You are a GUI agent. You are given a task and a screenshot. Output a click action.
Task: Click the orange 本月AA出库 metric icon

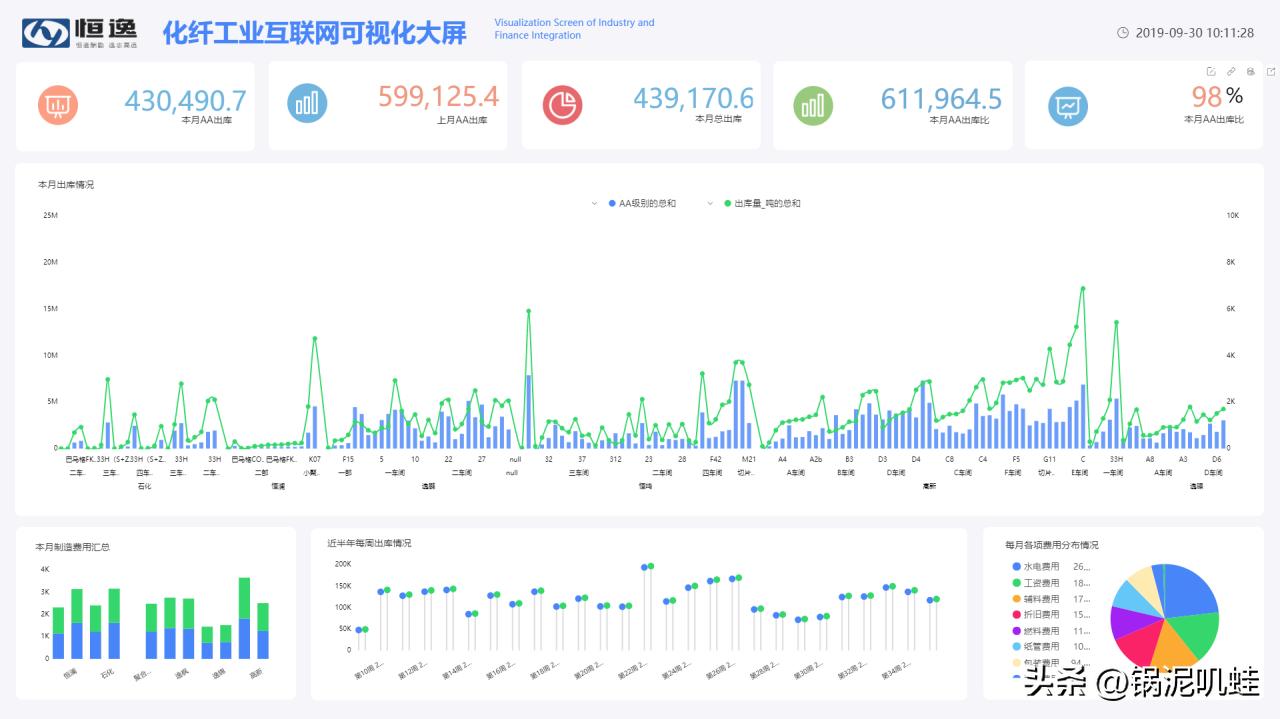click(x=57, y=104)
